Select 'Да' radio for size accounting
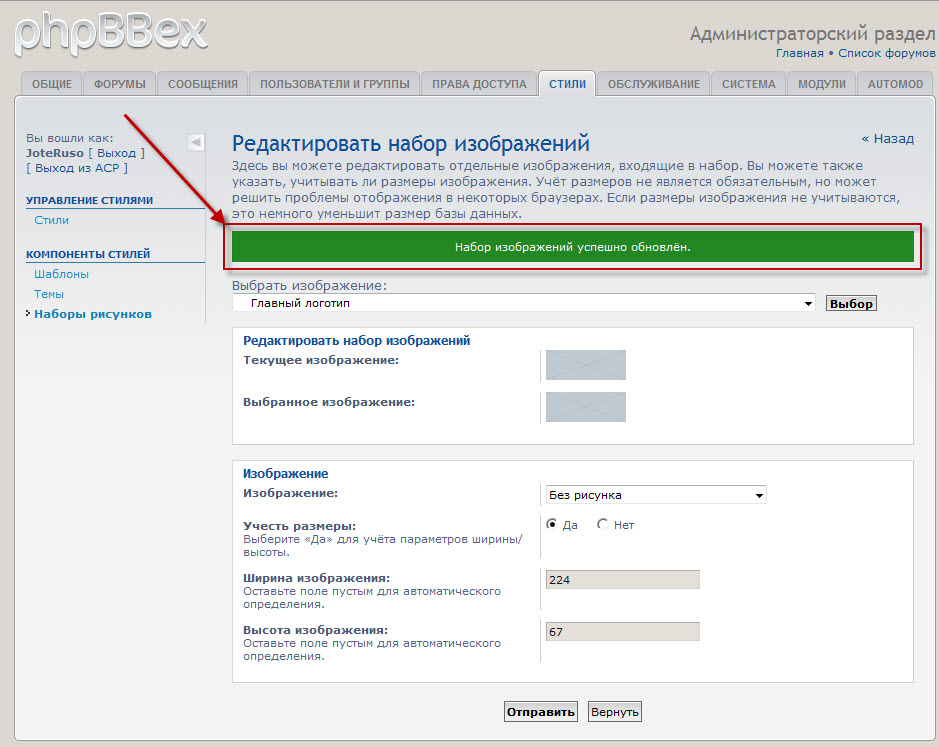Viewport: 939px width, 747px height. pyautogui.click(x=552, y=524)
